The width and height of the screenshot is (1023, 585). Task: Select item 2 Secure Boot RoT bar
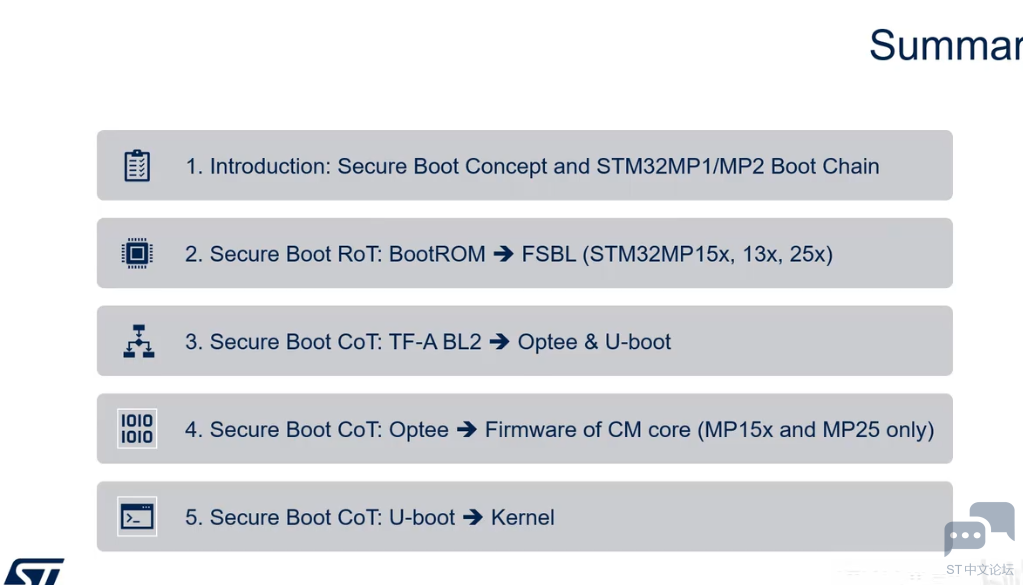[525, 253]
